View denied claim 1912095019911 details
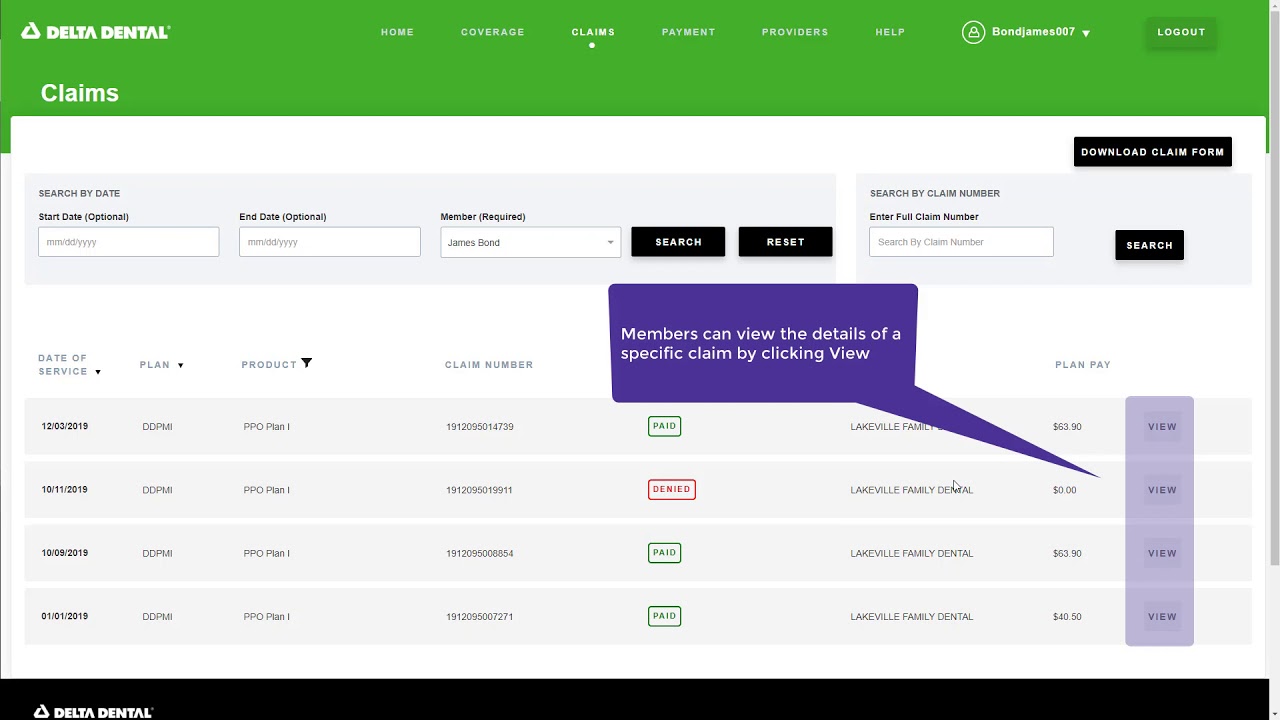The image size is (1280, 720). click(1162, 490)
